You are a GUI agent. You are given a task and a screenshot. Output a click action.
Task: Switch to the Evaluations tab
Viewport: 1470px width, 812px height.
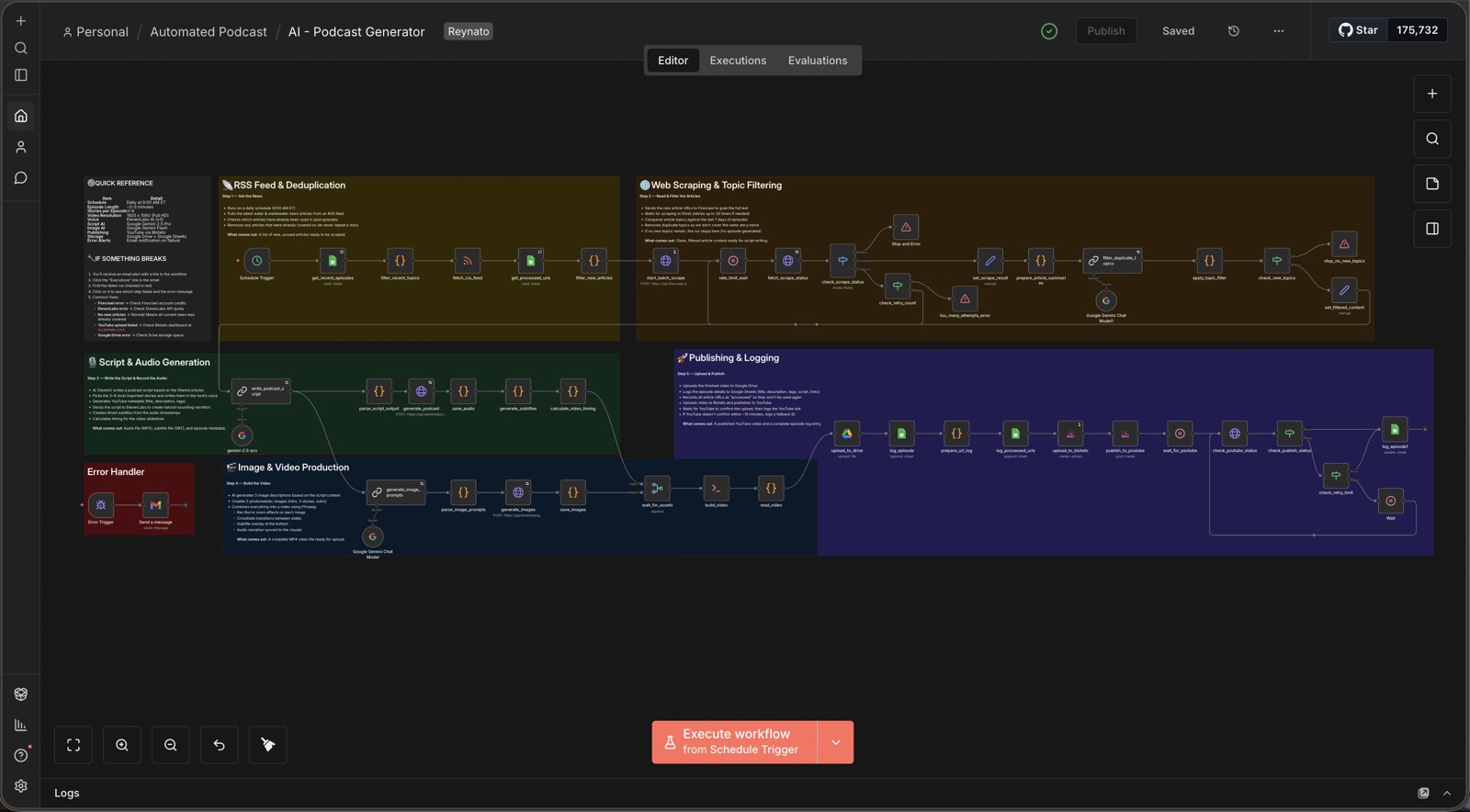[x=818, y=61]
